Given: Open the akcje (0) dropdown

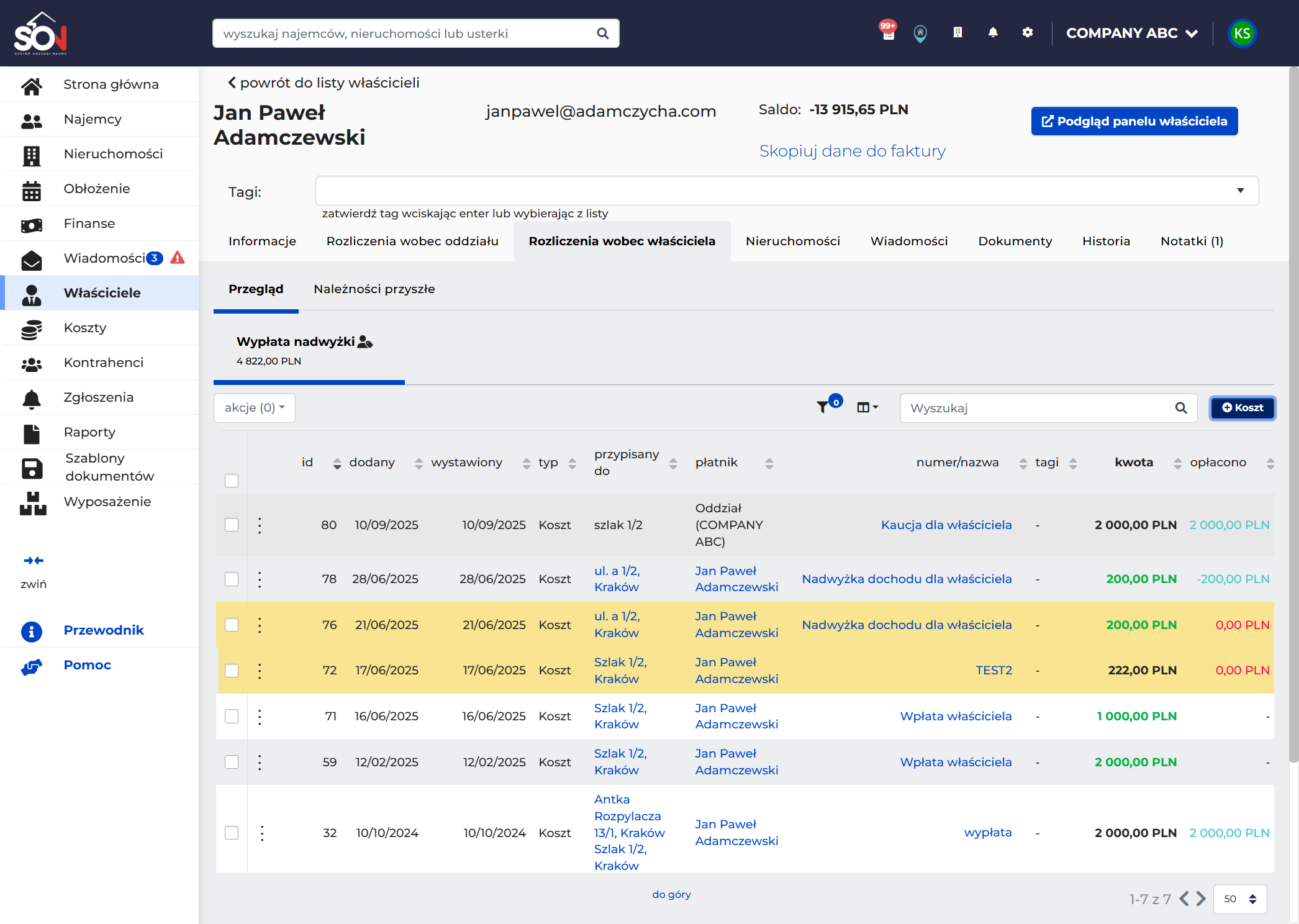Looking at the screenshot, I should (255, 408).
